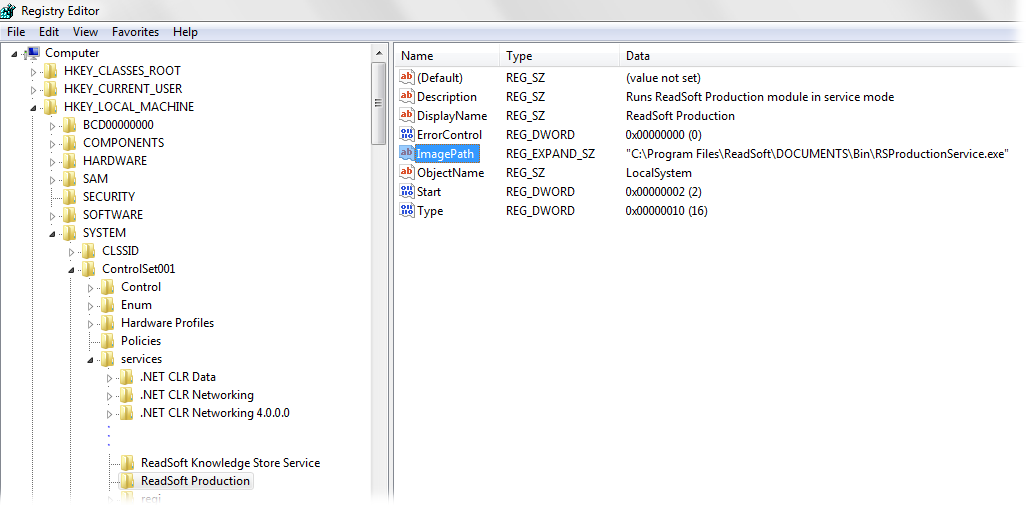This screenshot has width=1026, height=505.
Task: Collapse the ControlSet001 tree node
Action: pos(72,270)
